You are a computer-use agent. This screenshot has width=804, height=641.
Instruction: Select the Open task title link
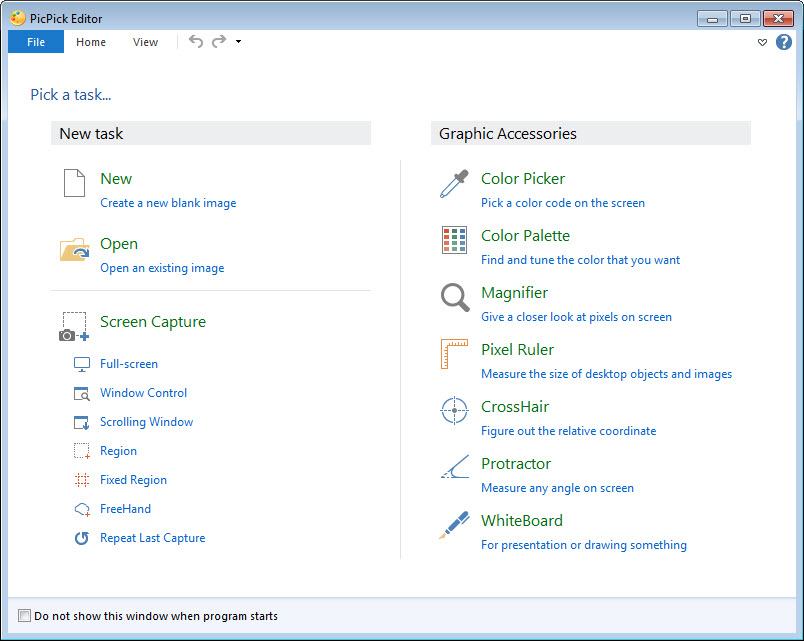[x=119, y=244]
